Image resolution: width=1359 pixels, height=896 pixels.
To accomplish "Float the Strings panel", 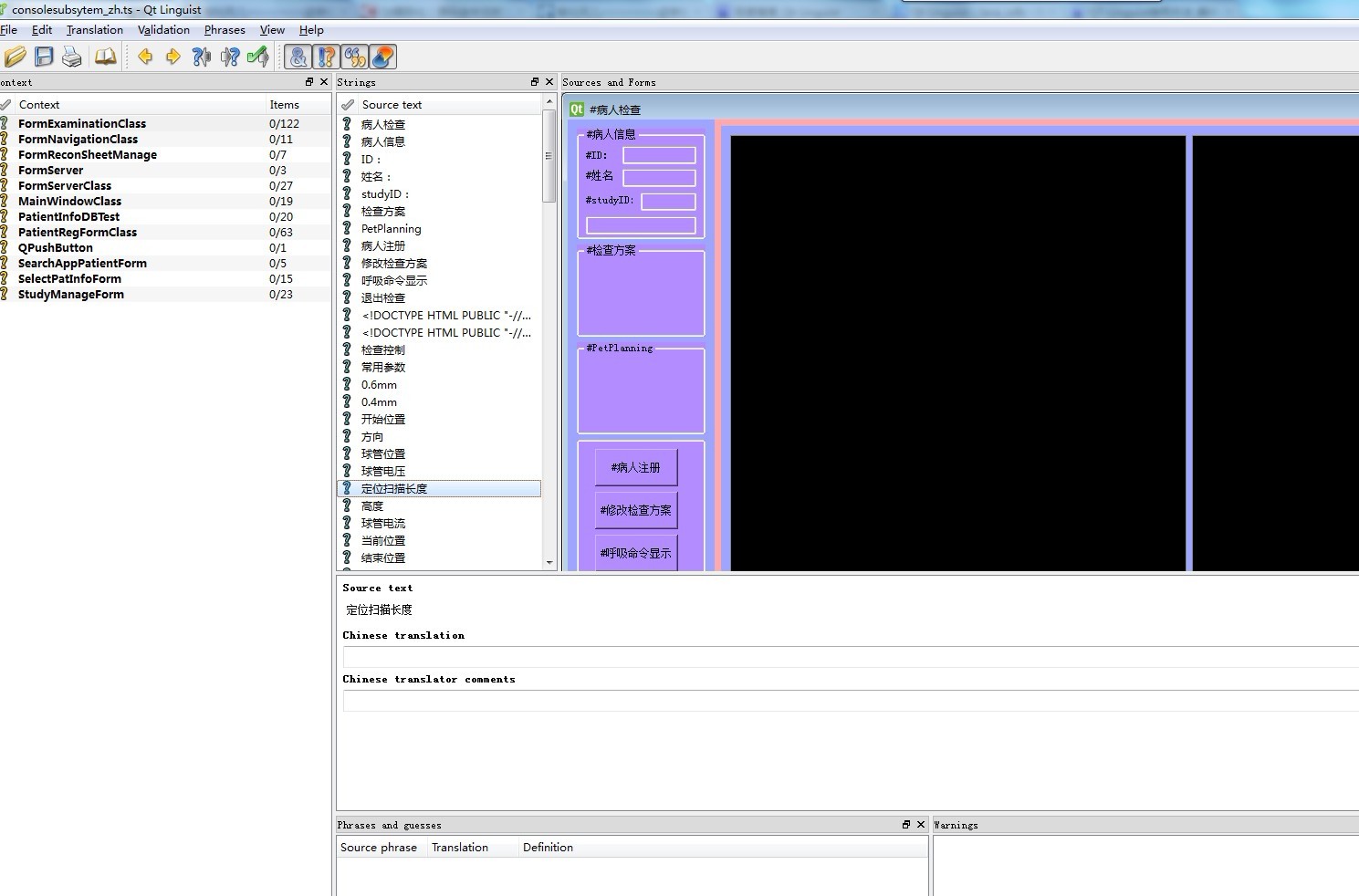I will click(535, 82).
